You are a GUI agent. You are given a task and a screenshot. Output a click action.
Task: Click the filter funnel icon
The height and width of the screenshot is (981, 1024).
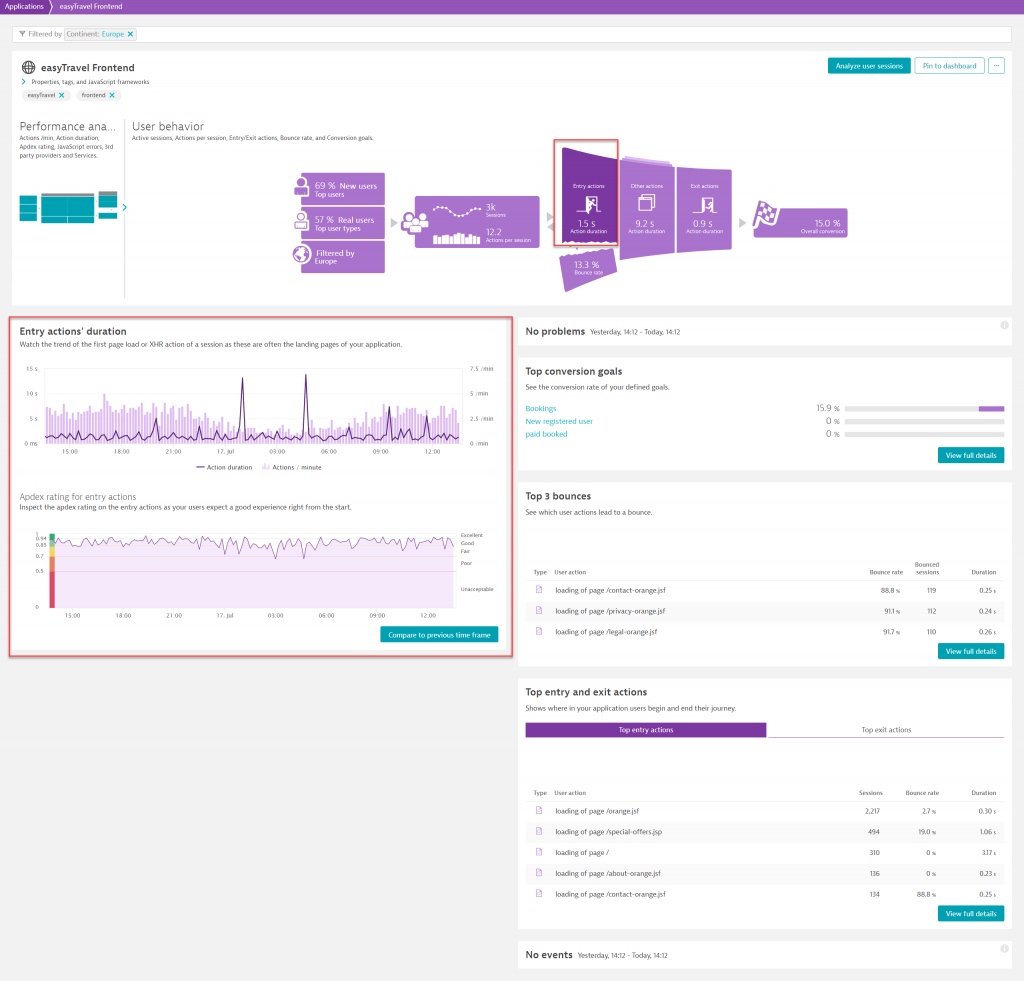coord(22,33)
